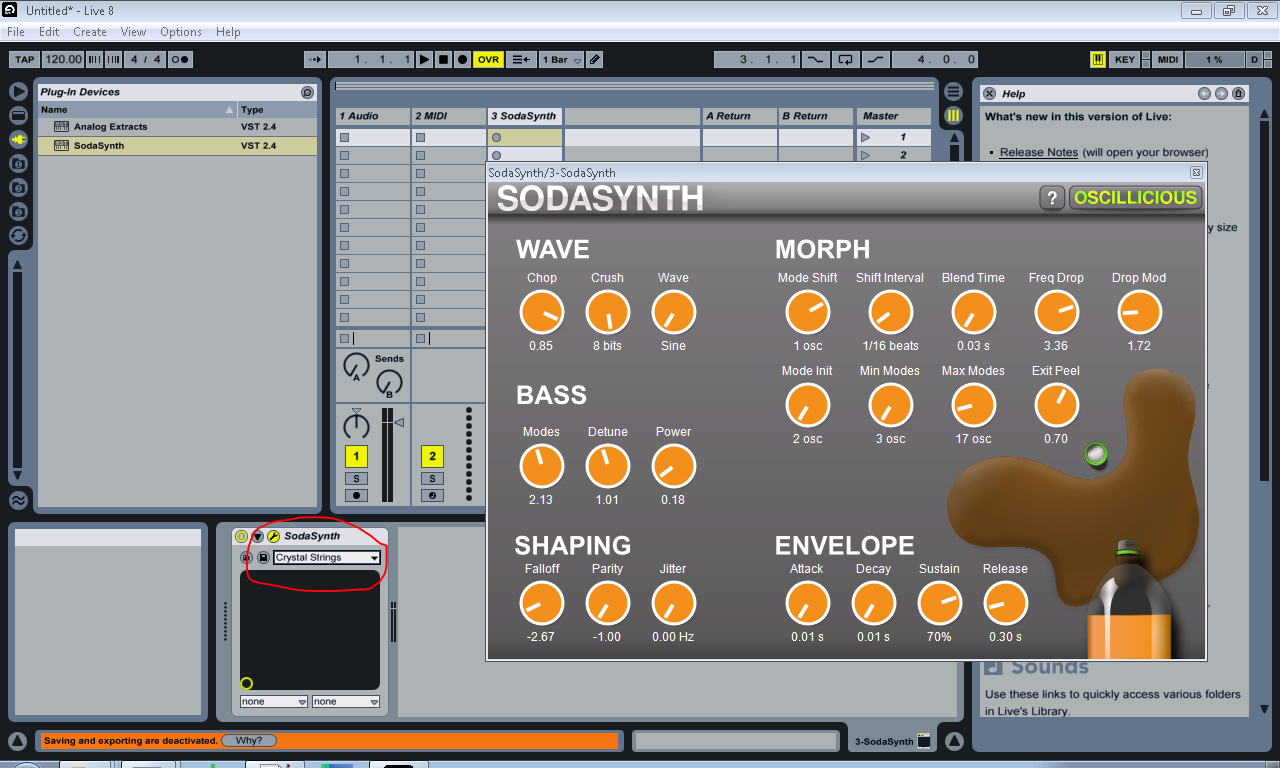The image size is (1280, 768).
Task: Click the Sustain knob
Action: pos(939,604)
